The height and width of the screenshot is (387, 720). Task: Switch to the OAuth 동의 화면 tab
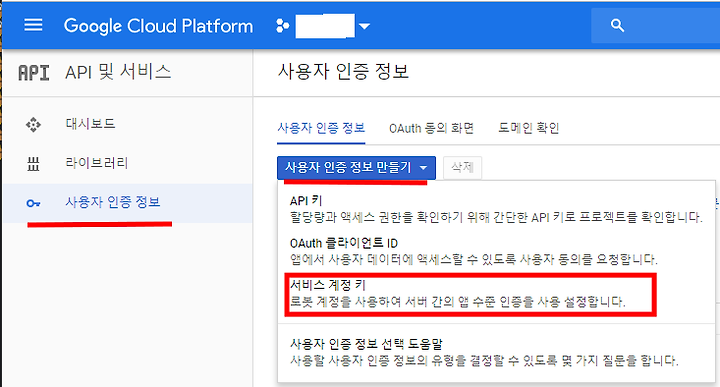431,128
